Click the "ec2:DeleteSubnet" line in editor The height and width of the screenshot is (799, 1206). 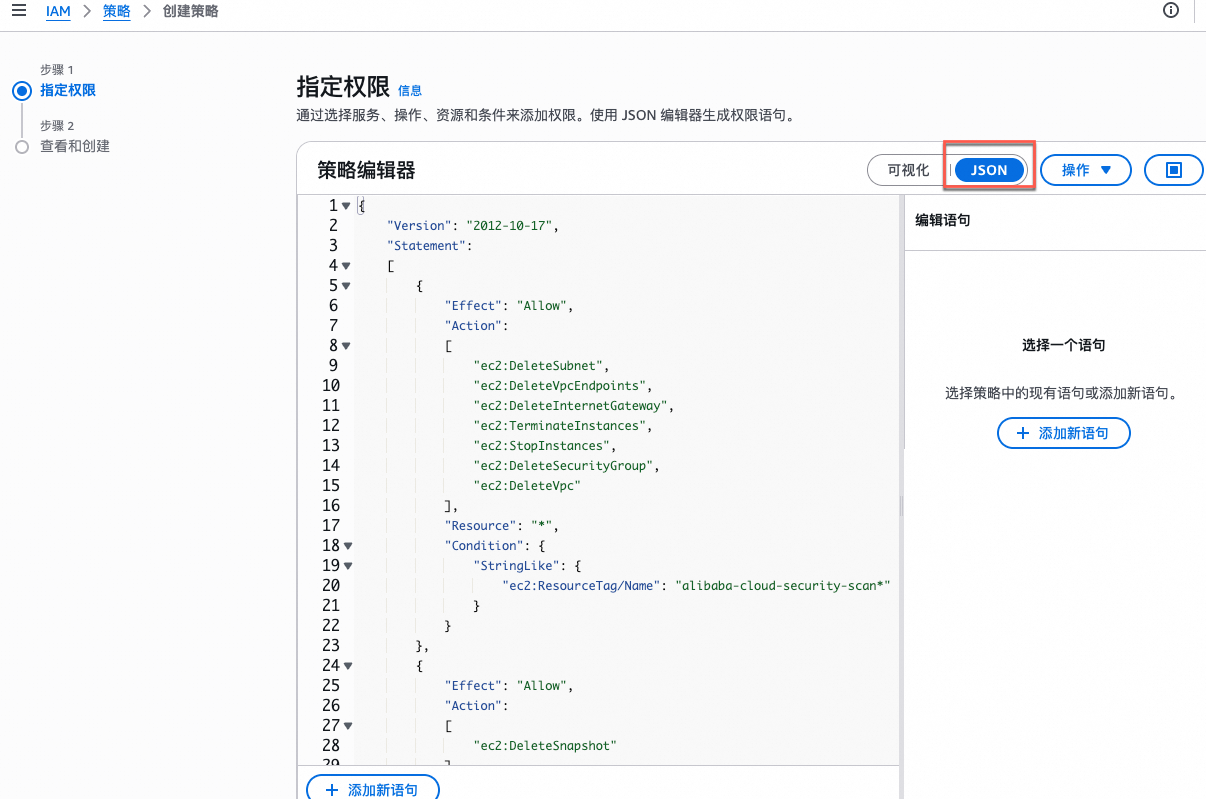click(541, 365)
